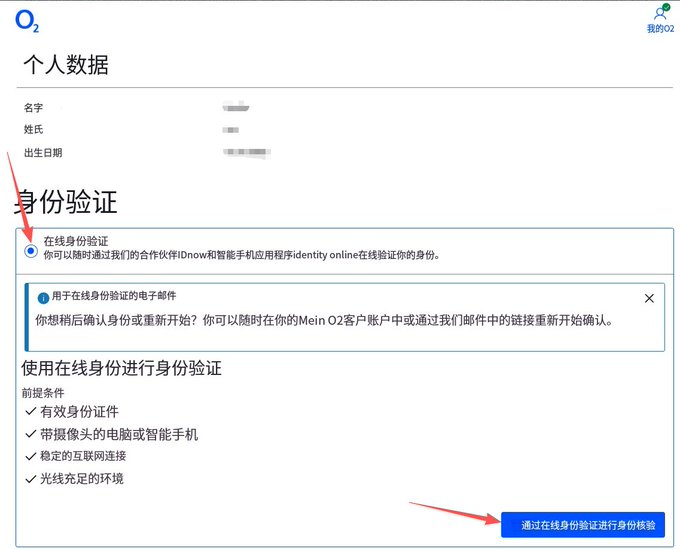Click the blurred value next to 出生日期
Image resolution: width=680 pixels, height=549 pixels.
pyautogui.click(x=247, y=152)
